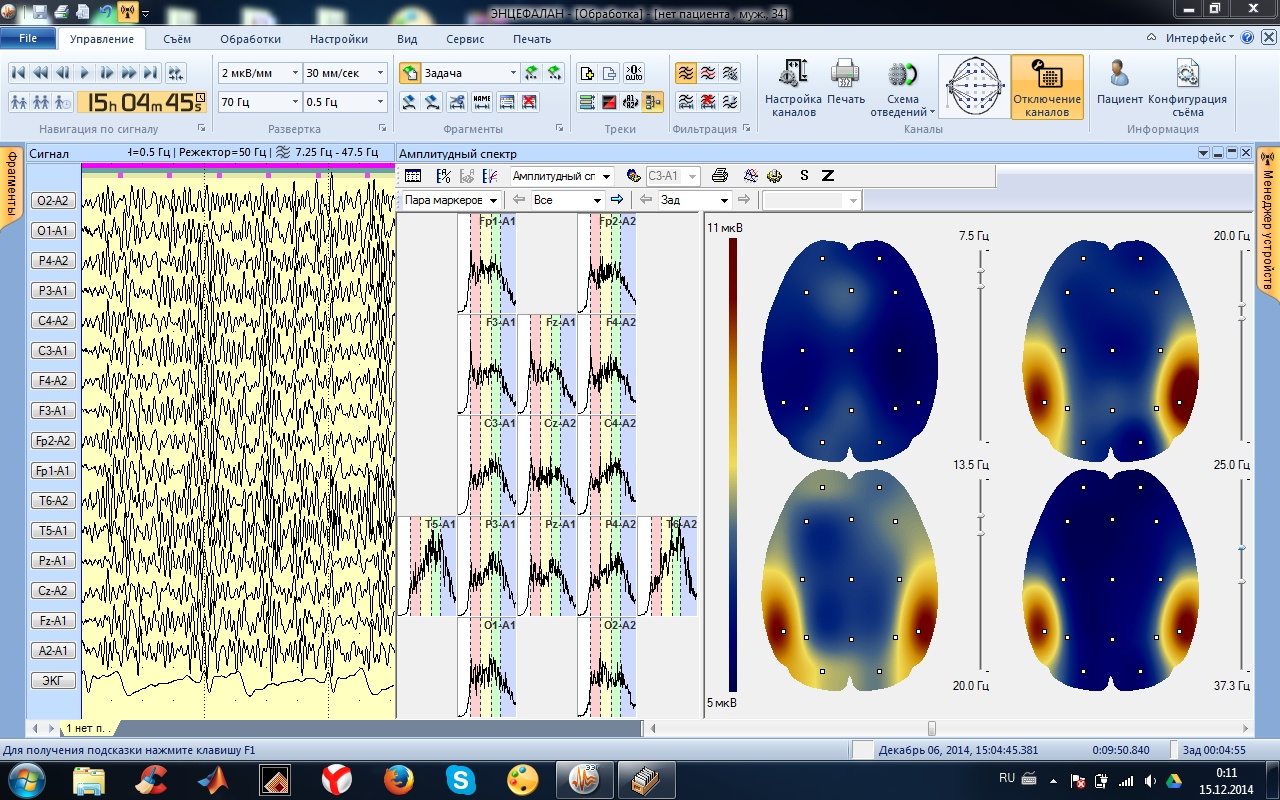Click fast forward button in signal navigation
The width and height of the screenshot is (1280, 800).
128,73
